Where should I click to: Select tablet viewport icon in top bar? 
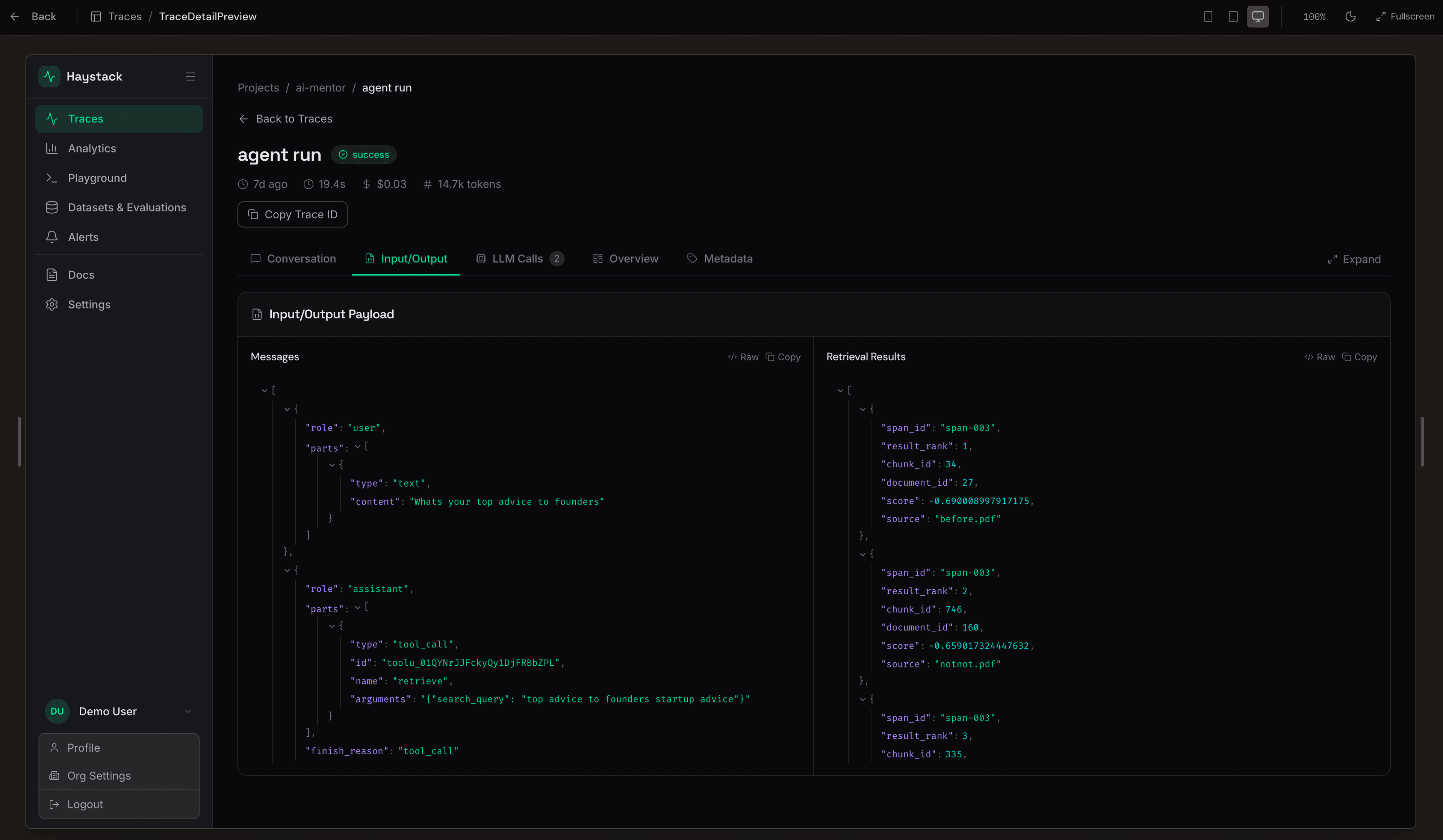[1233, 17]
